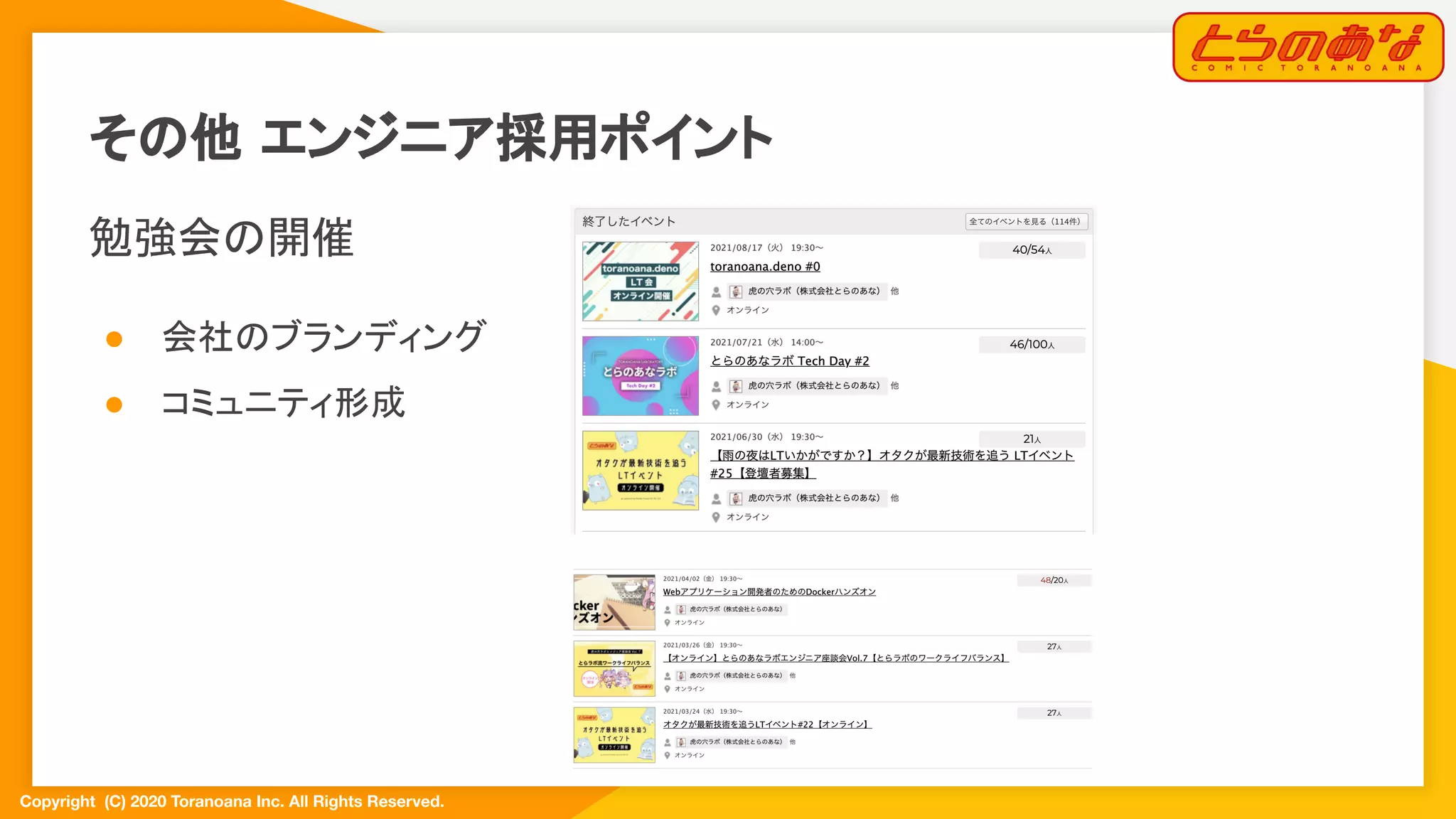Screen dimensions: 1456x819
Task: Open the toranoana.deno #0 event link
Action: point(765,267)
